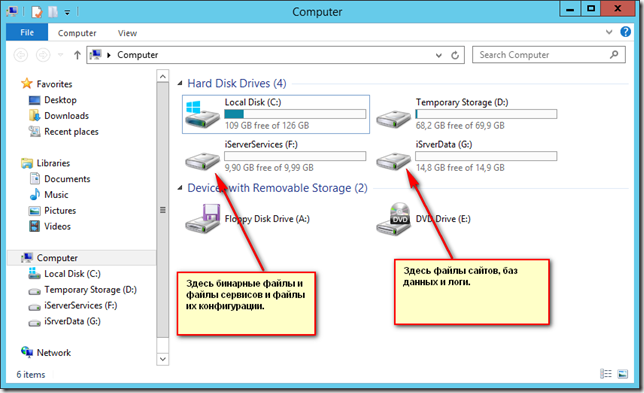Viewport: 644px width, 393px height.
Task: Click the Local Disk (C:) drive icon
Action: tap(202, 114)
